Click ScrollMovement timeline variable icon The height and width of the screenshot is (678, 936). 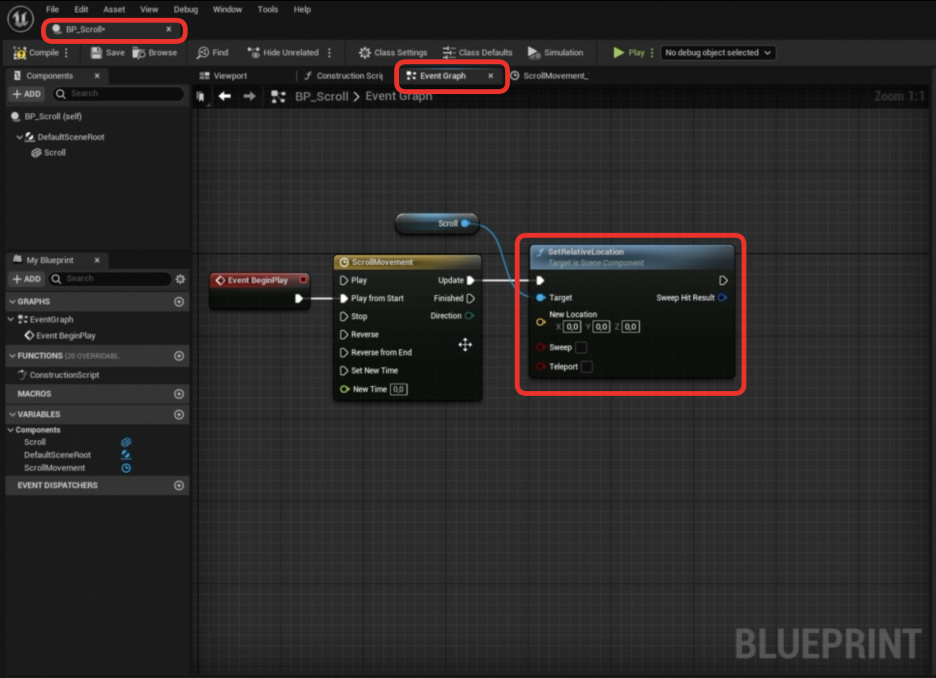coord(126,468)
